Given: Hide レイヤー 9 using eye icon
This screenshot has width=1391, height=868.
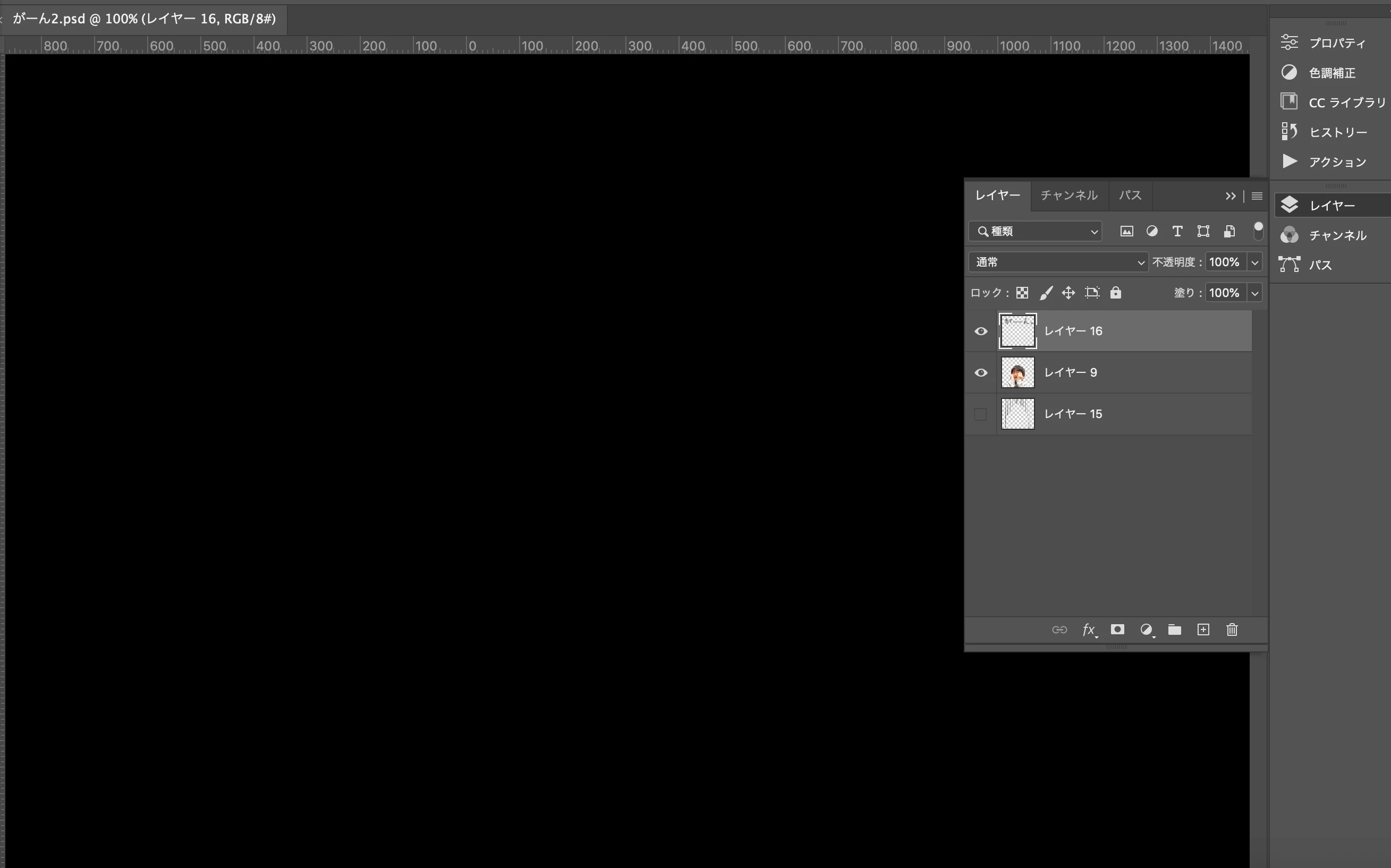Looking at the screenshot, I should [980, 372].
